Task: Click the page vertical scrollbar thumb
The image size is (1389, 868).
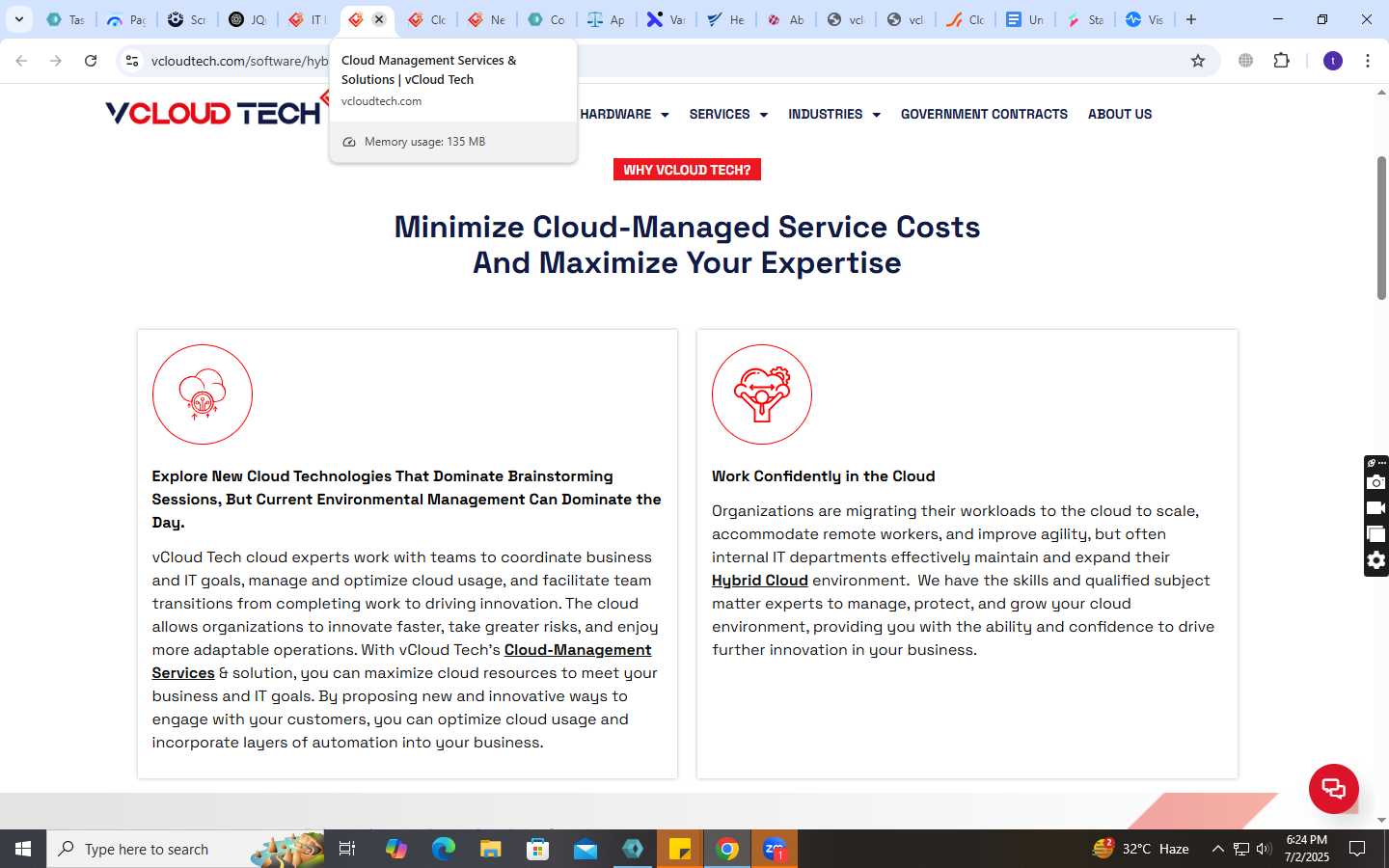Action: pyautogui.click(x=1381, y=228)
